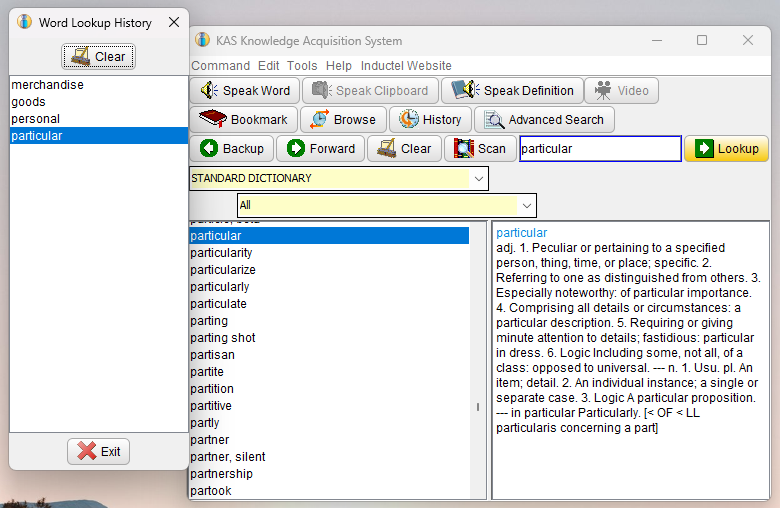Select parting shot in word list
Viewport: 780px width, 508px height.
coord(329,337)
